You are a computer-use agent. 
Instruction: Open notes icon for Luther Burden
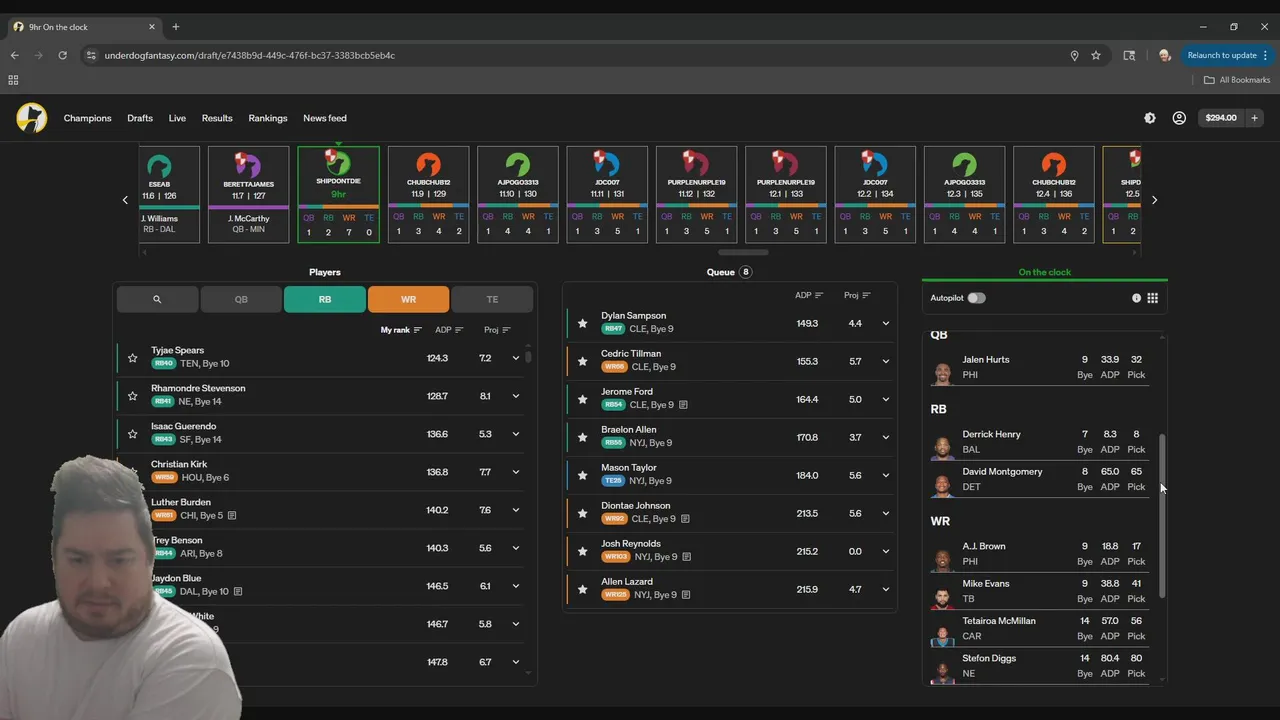pos(232,516)
